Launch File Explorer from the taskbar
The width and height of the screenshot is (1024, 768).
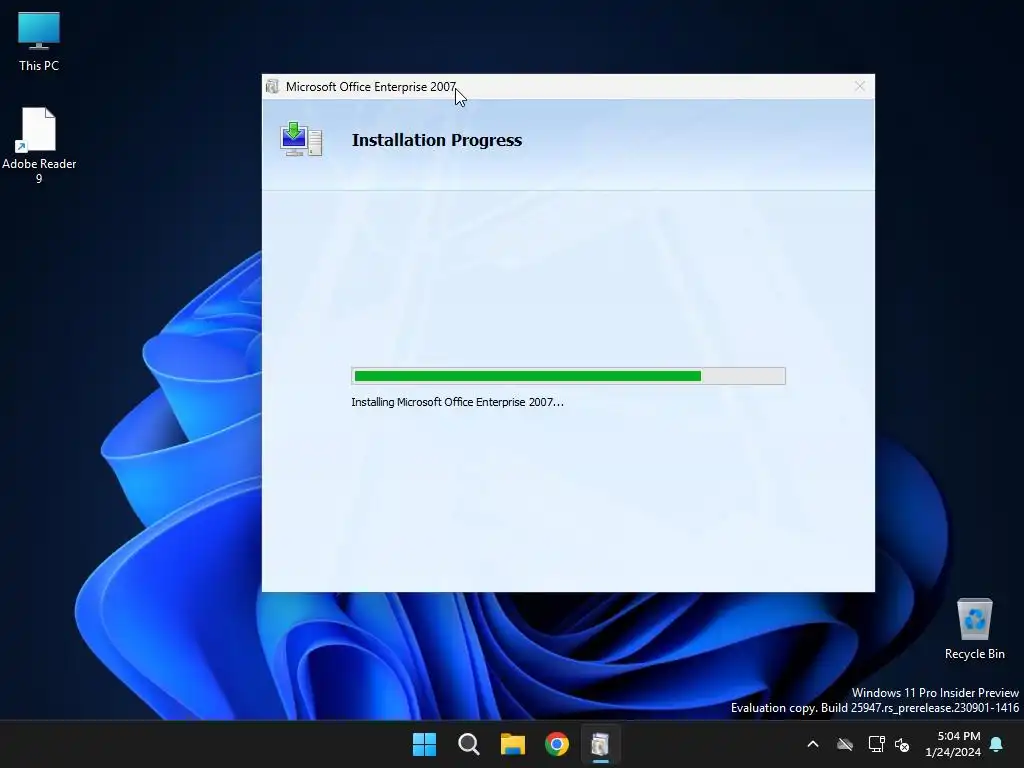coord(513,744)
